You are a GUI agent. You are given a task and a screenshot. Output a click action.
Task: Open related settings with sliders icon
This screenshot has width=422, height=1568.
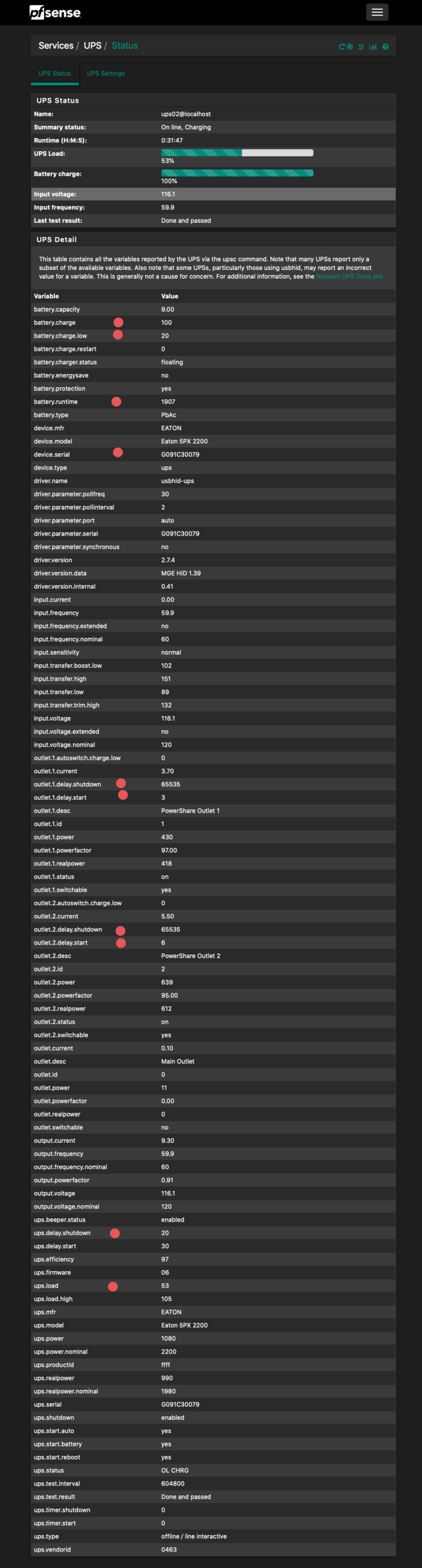pyautogui.click(x=361, y=47)
